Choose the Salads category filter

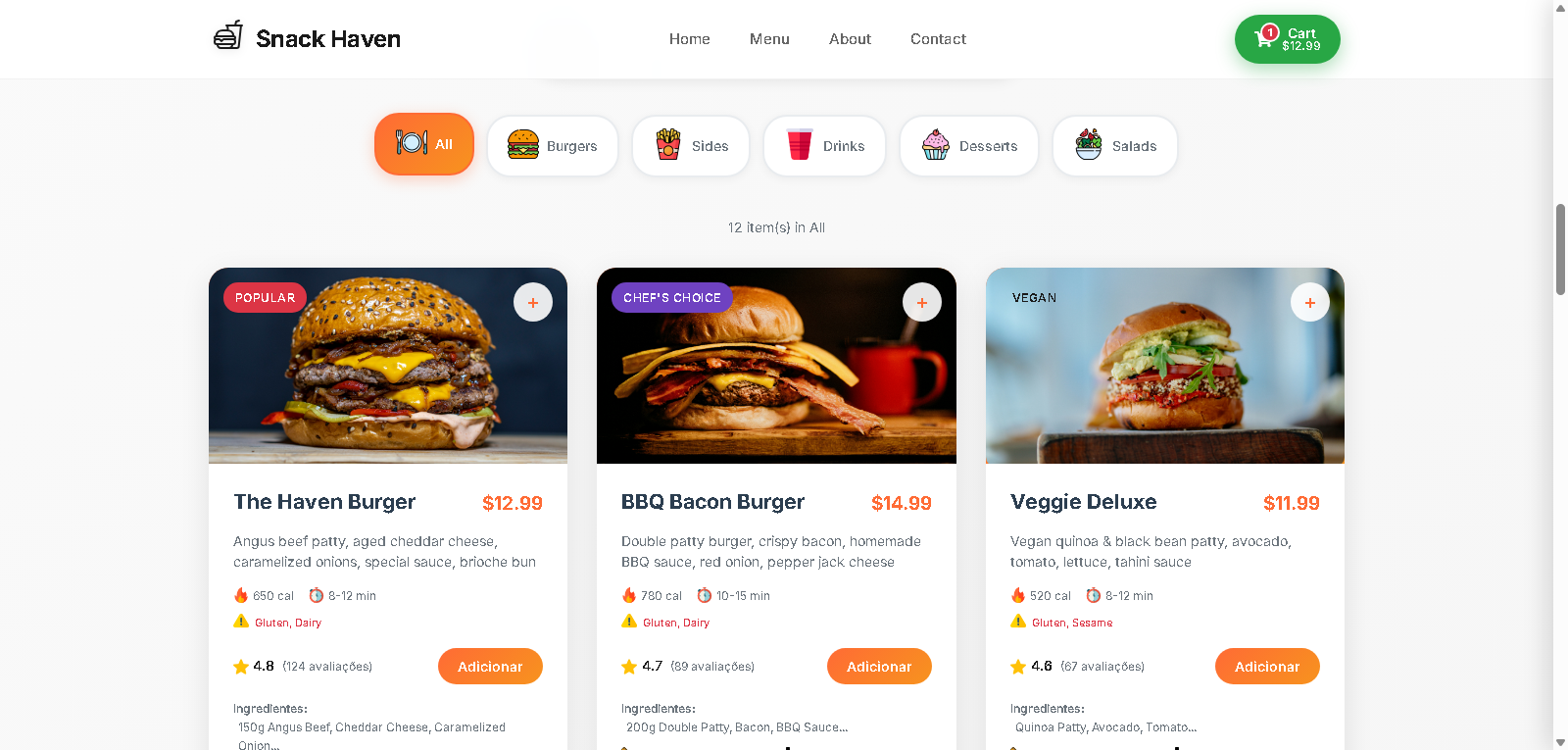(1115, 146)
